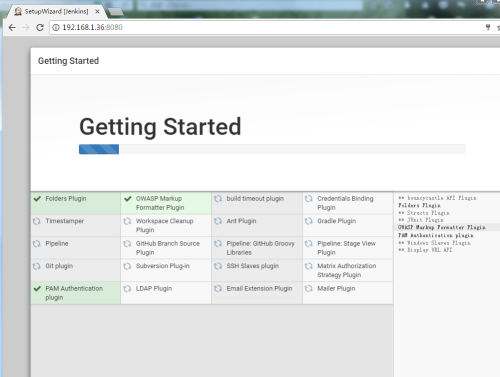Select the Git plugin text
The height and width of the screenshot is (377, 500).
click(x=59, y=266)
